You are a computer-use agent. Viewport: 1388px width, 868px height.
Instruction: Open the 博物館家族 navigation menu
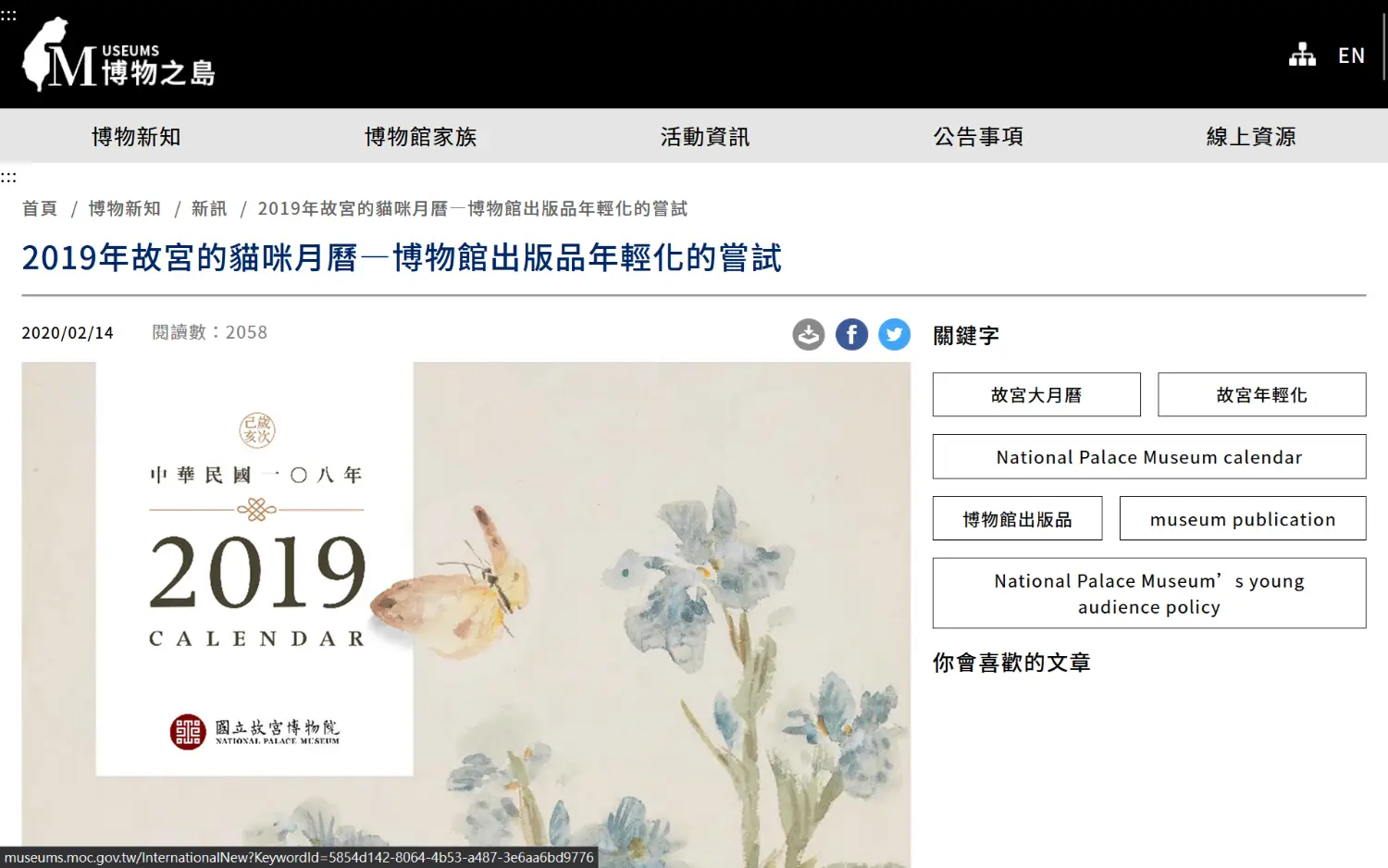(x=420, y=137)
